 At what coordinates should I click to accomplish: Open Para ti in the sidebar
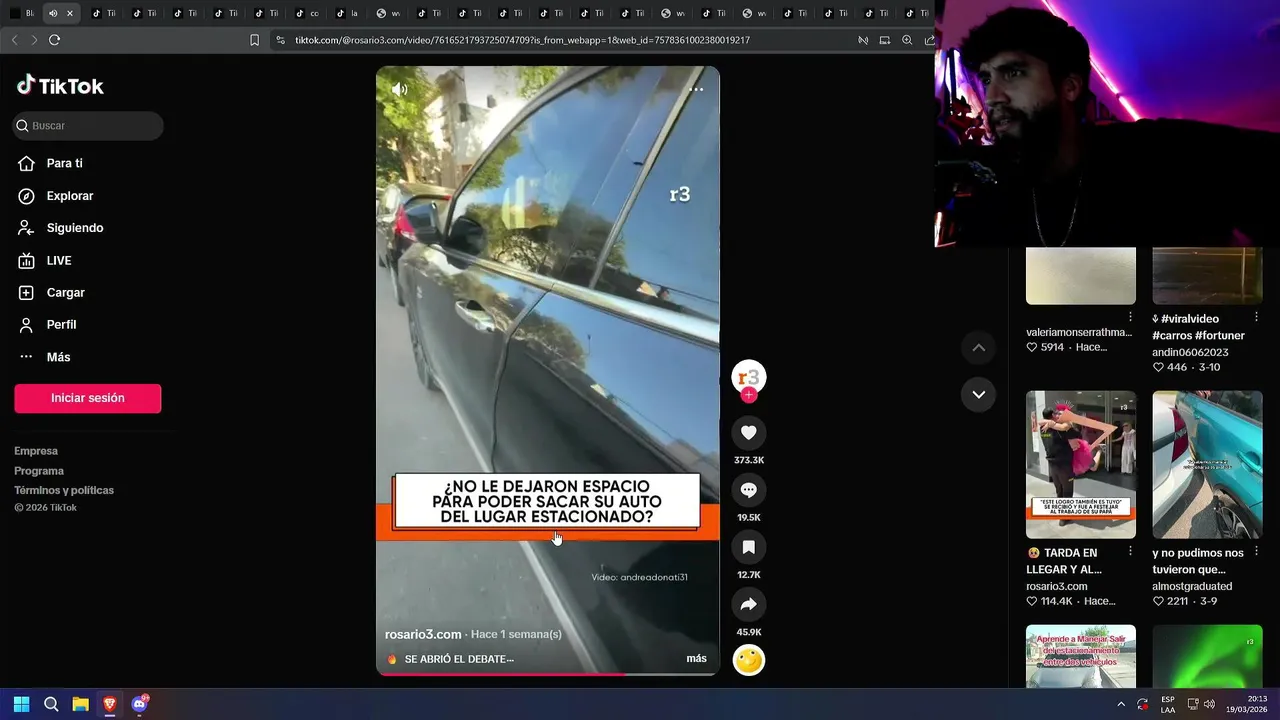(64, 163)
